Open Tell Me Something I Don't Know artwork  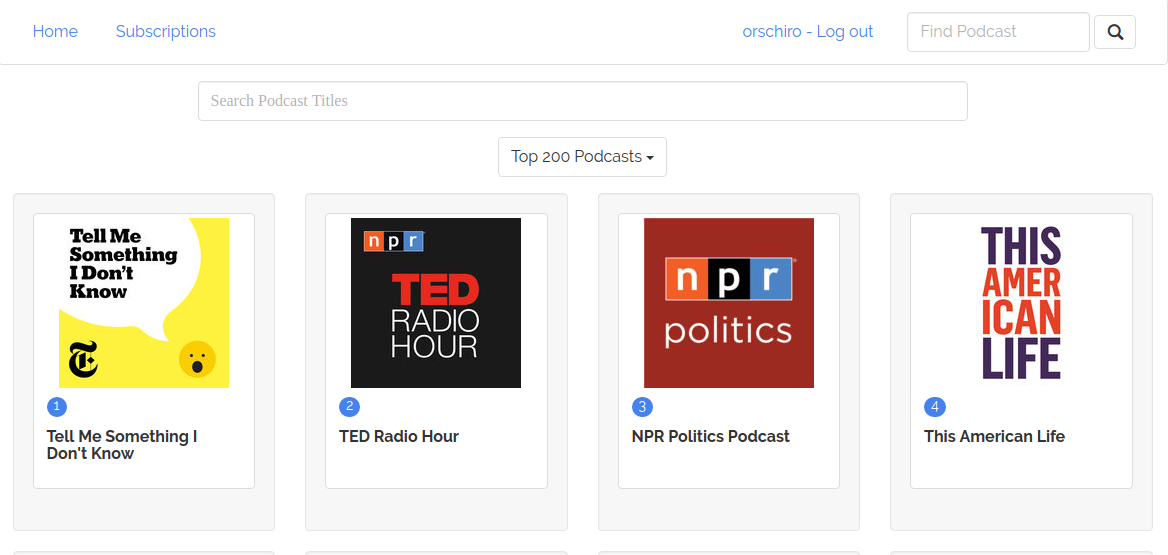tap(144, 302)
